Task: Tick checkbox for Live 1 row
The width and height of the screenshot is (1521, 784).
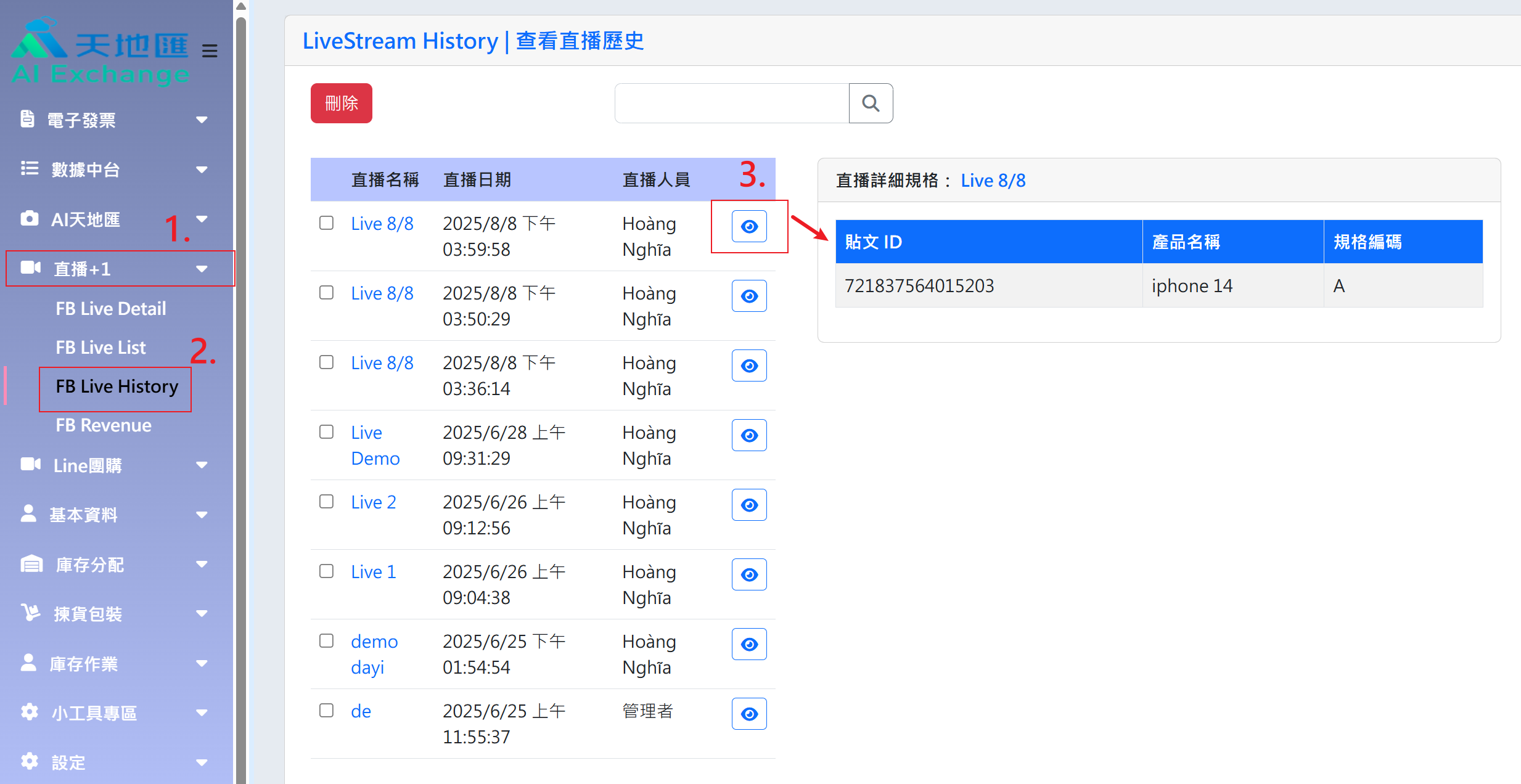Action: 326,571
